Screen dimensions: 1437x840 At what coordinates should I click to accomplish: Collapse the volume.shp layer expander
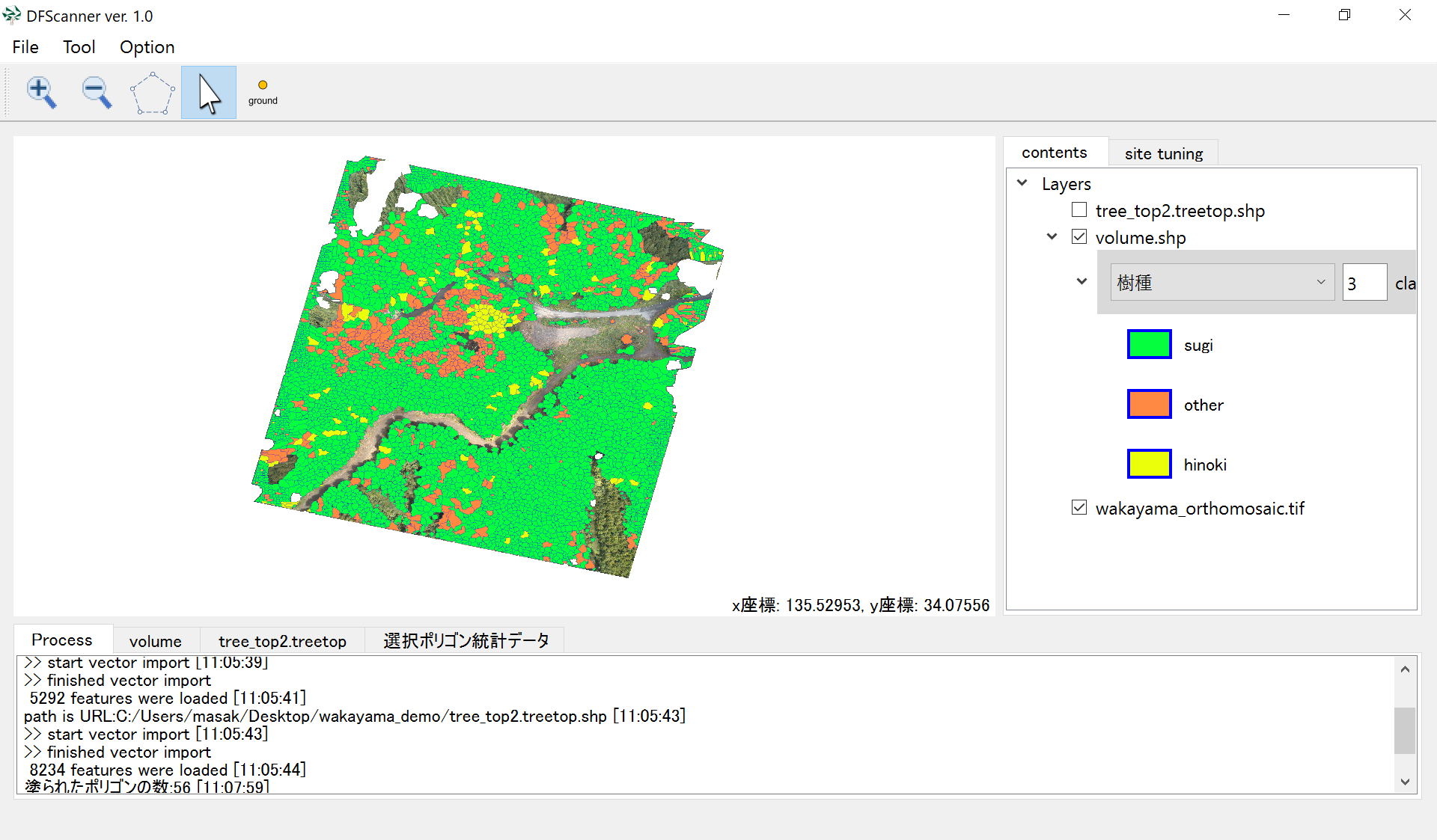tap(1052, 237)
